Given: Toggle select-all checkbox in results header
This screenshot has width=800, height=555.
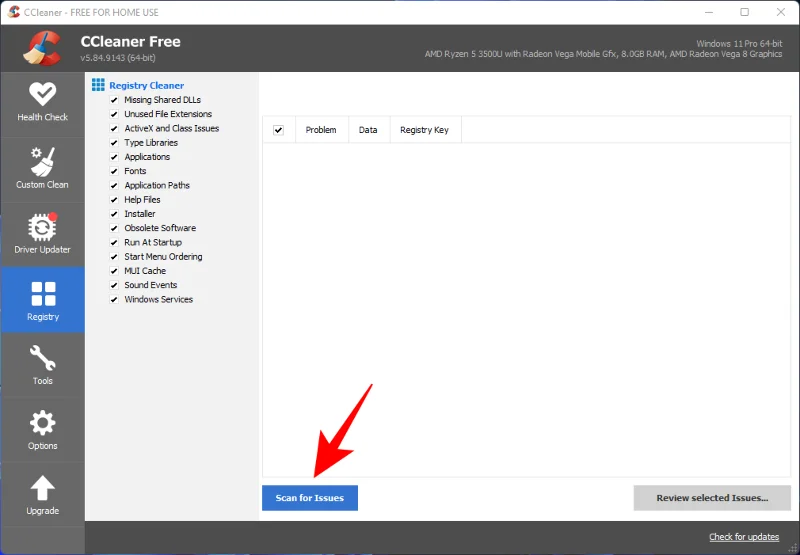Looking at the screenshot, I should (x=278, y=130).
